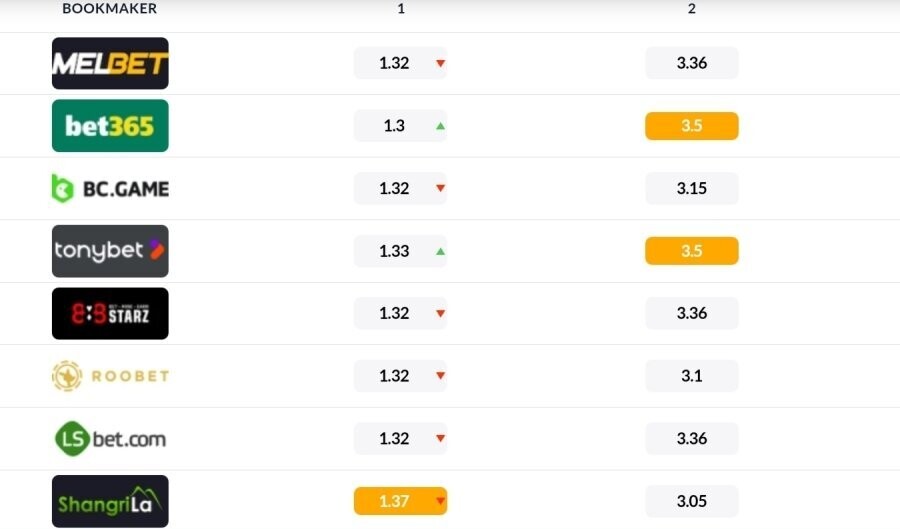Open the tonybet bookmaker logo
The width and height of the screenshot is (900, 529).
click(x=110, y=251)
